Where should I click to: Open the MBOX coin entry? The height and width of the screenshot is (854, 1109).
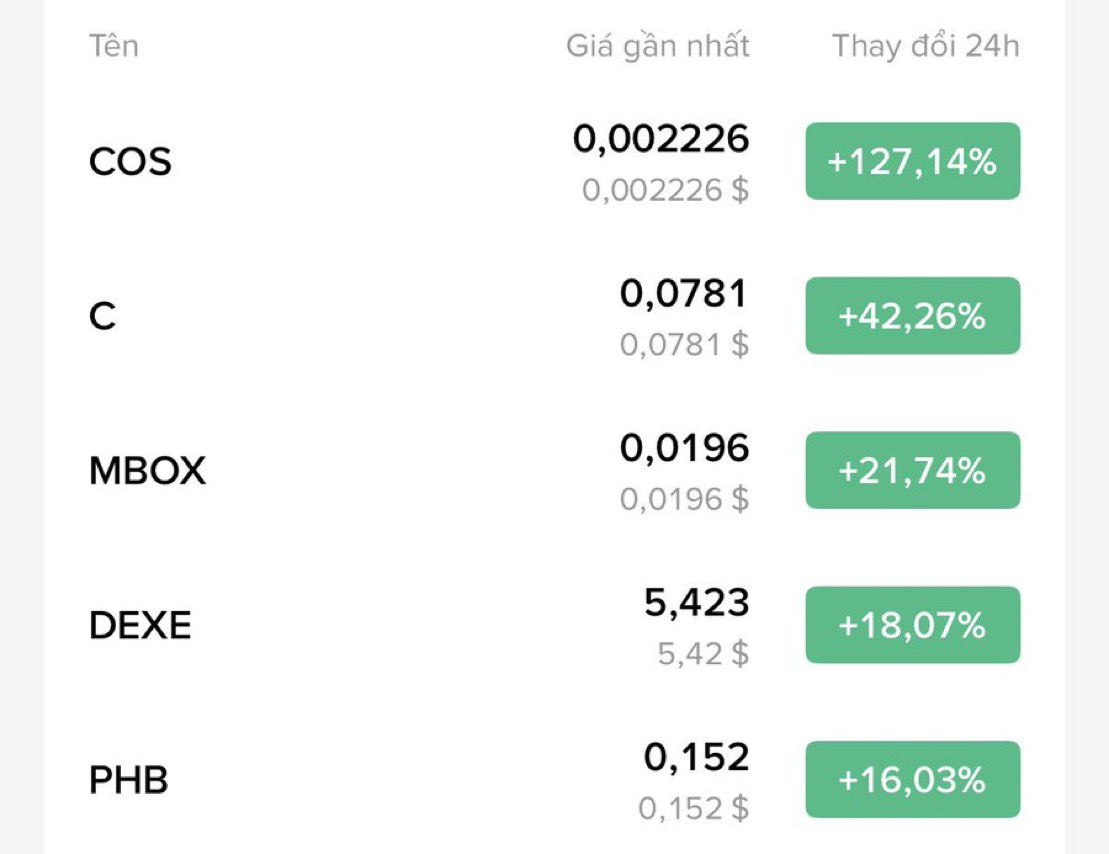pyautogui.click(x=147, y=471)
